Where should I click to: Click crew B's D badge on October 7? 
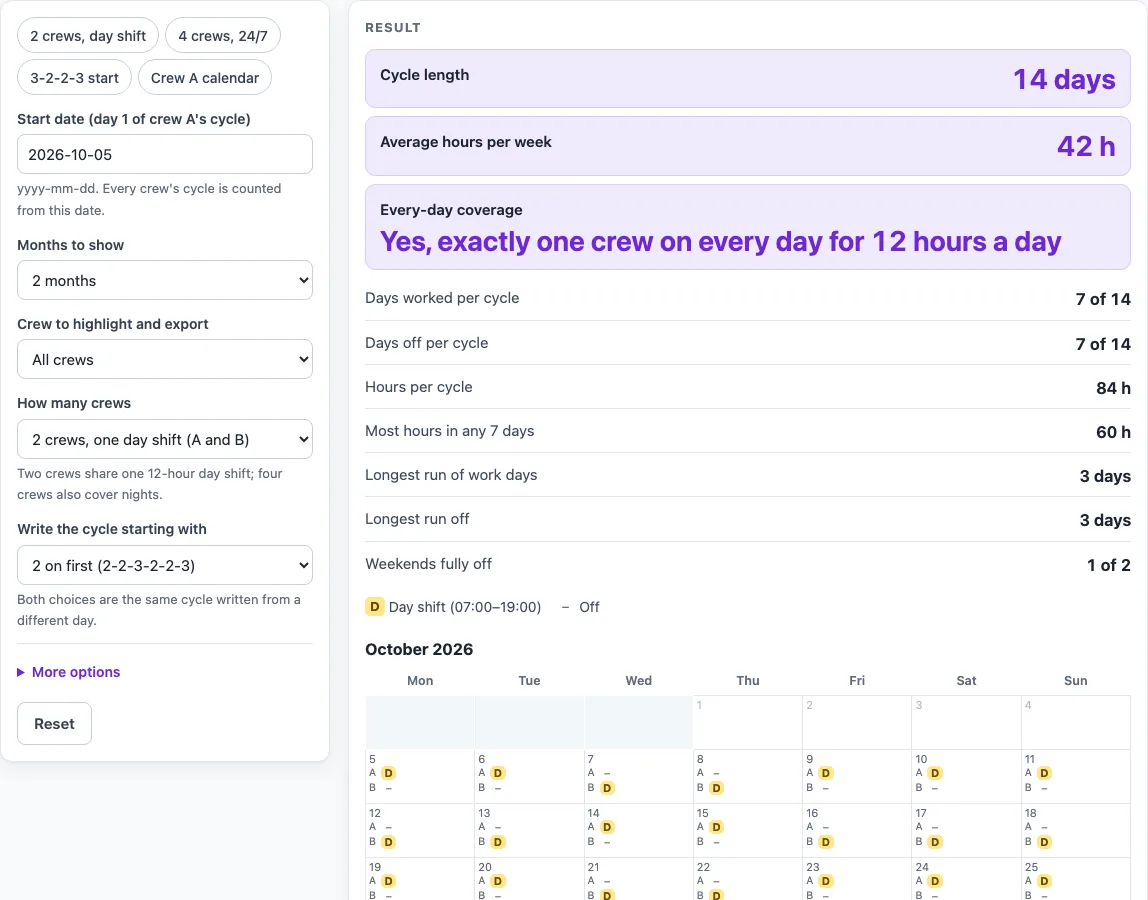click(607, 788)
